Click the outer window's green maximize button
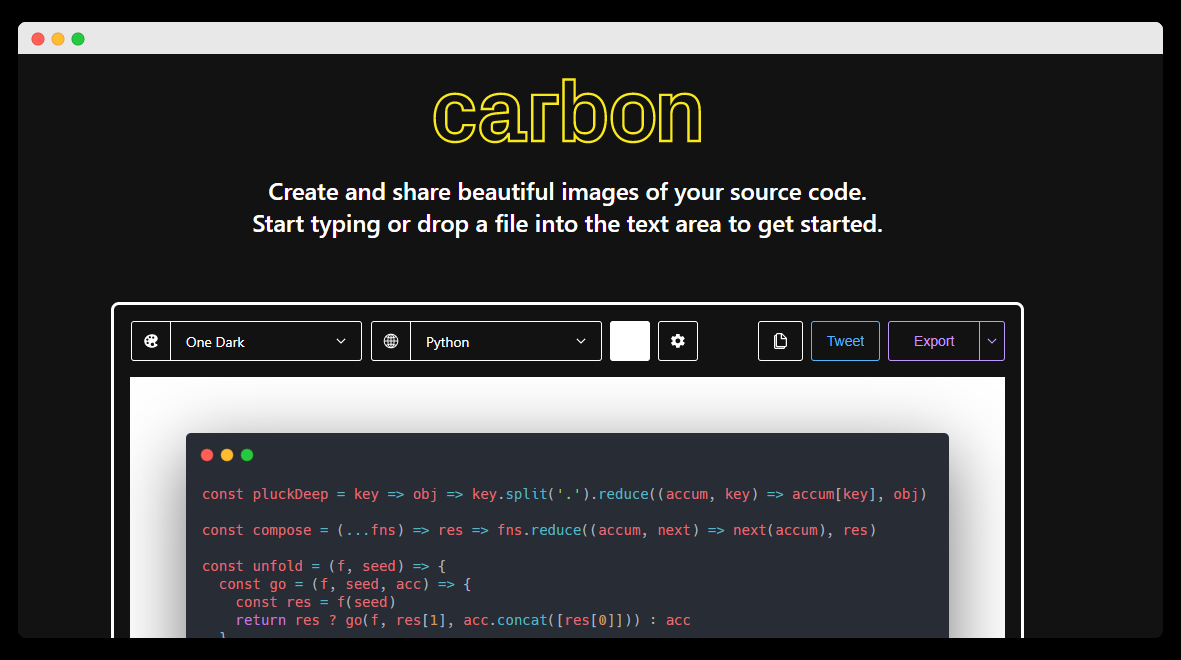The height and width of the screenshot is (660, 1181). (78, 39)
